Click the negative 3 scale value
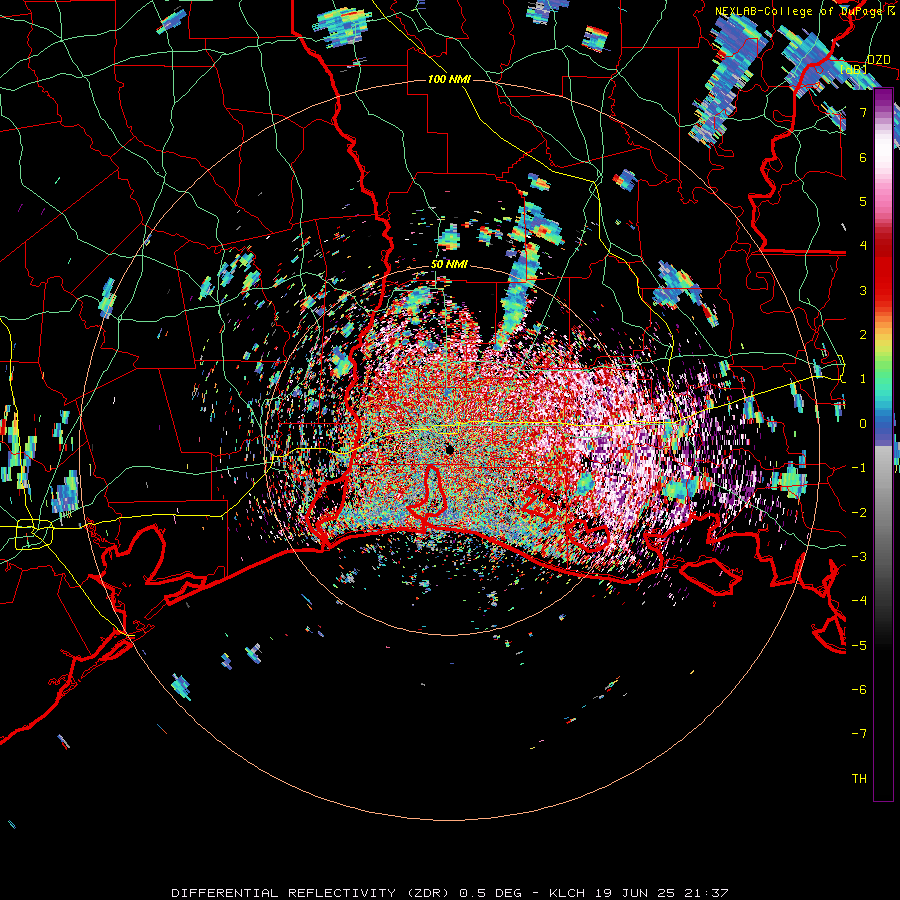The width and height of the screenshot is (900, 900). pos(859,557)
